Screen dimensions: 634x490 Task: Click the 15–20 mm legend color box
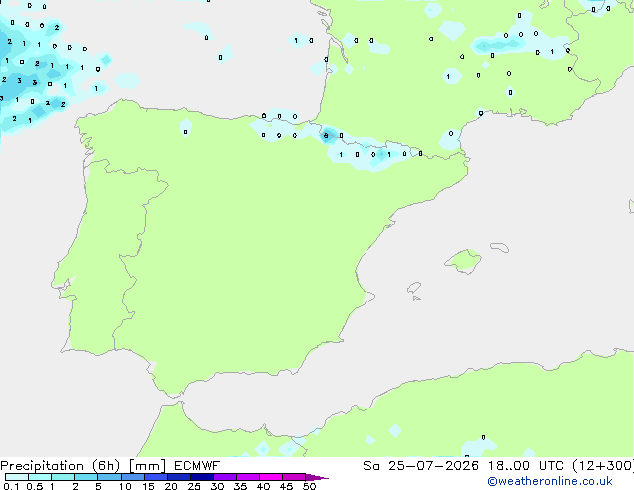coord(155,477)
